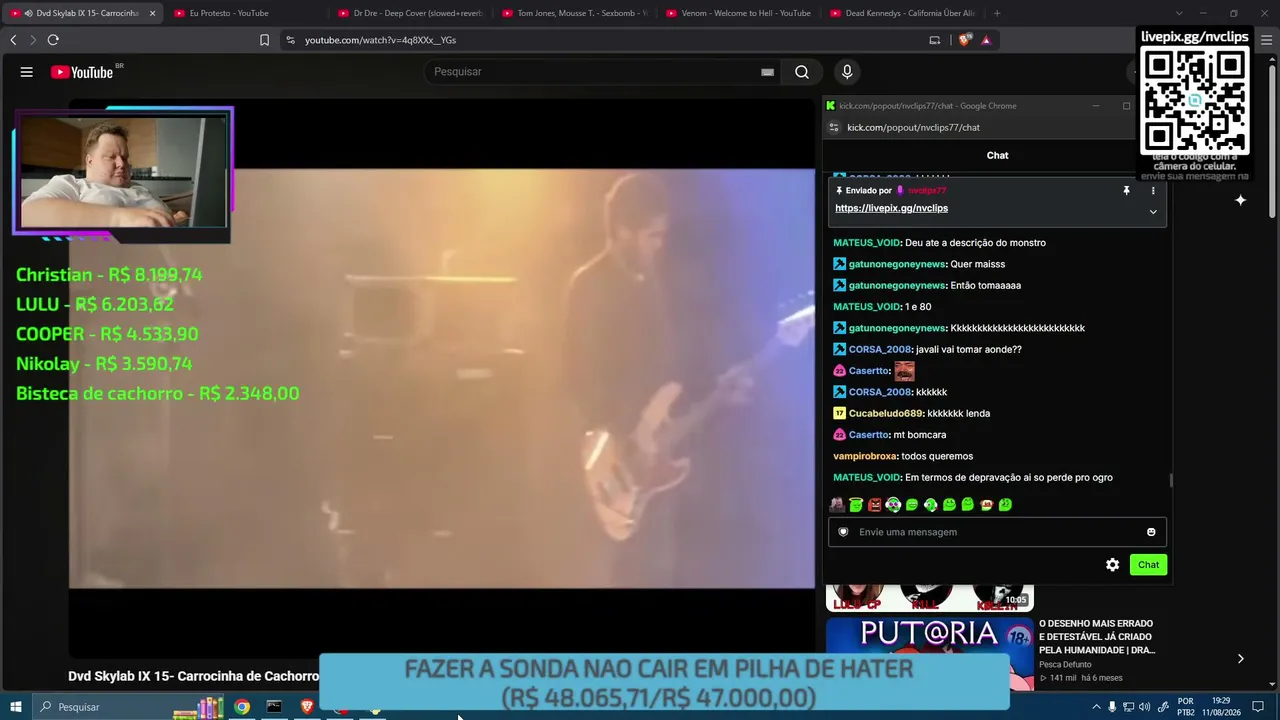1280x720 pixels.
Task: Open nvclips77 profile in pinned message
Action: 927,190
